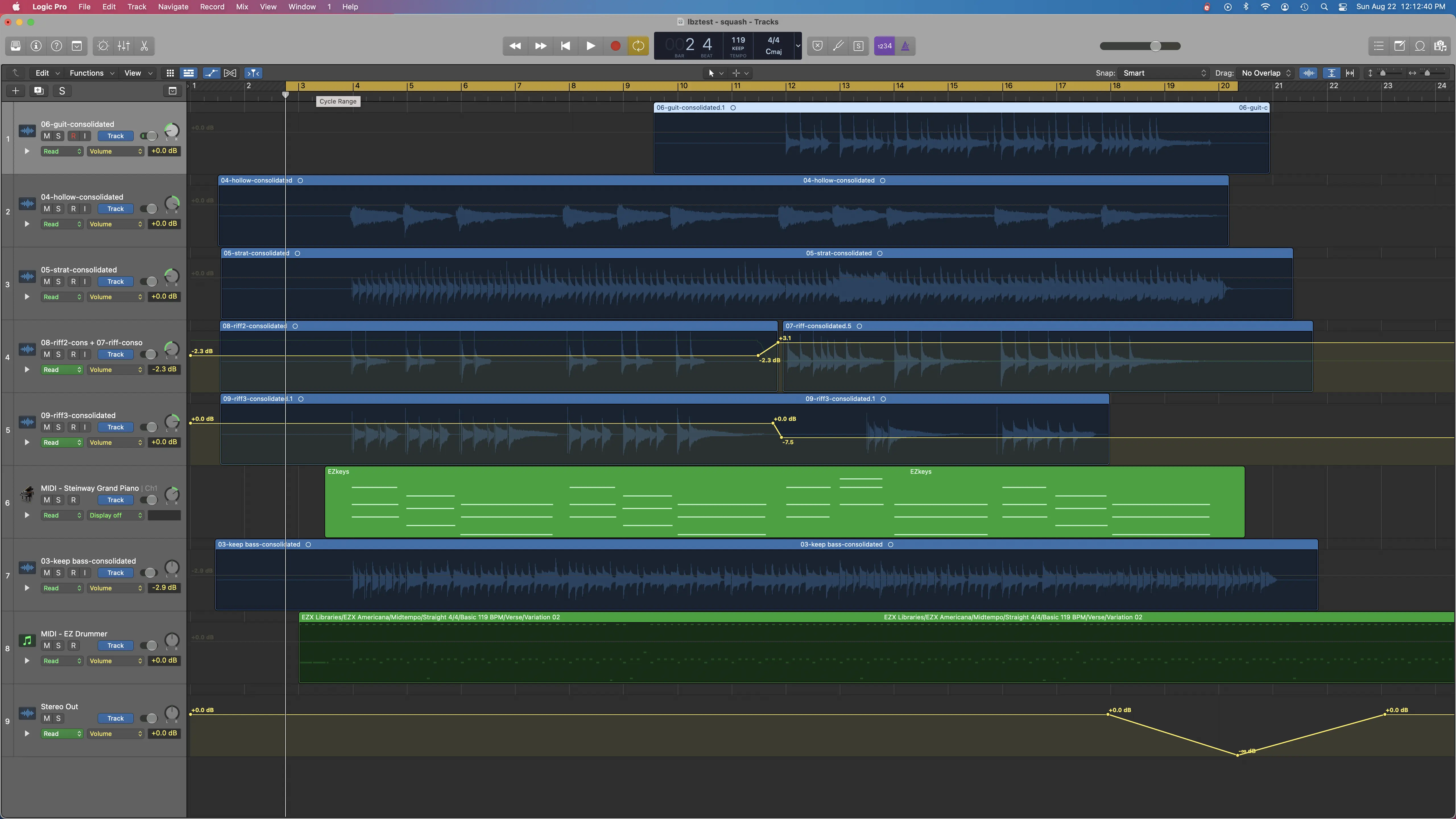The width and height of the screenshot is (1456, 819).
Task: Toggle the count-in 1234 button
Action: (885, 46)
